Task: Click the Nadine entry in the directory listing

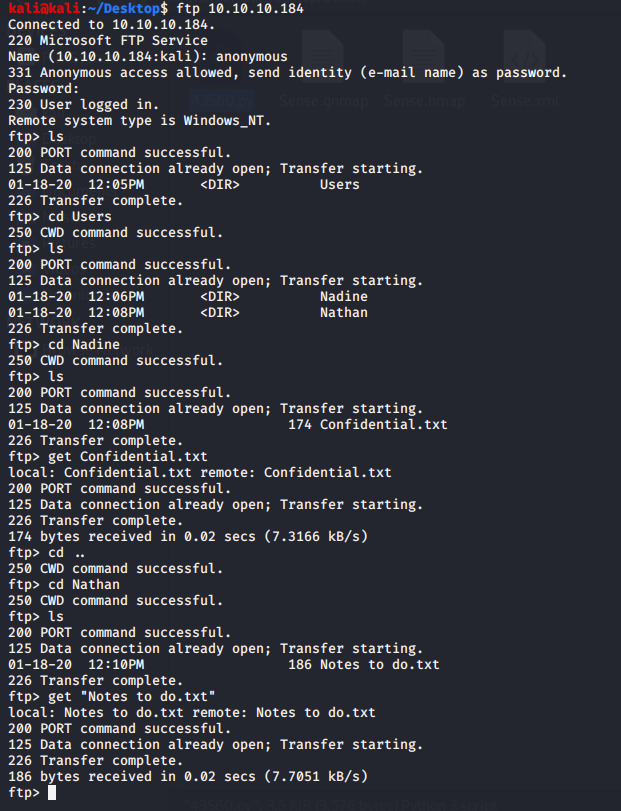Action: [343, 296]
